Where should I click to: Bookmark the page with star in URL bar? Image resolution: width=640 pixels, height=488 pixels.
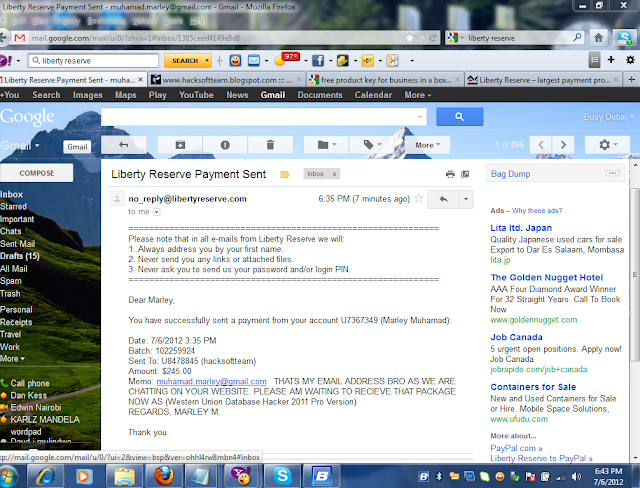click(409, 38)
